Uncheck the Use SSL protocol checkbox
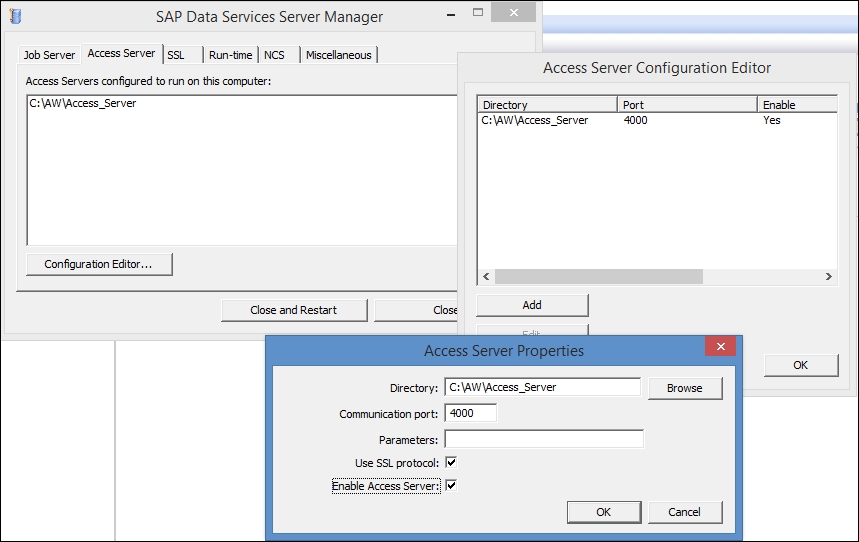Viewport: 859px width, 542px height. (451, 462)
